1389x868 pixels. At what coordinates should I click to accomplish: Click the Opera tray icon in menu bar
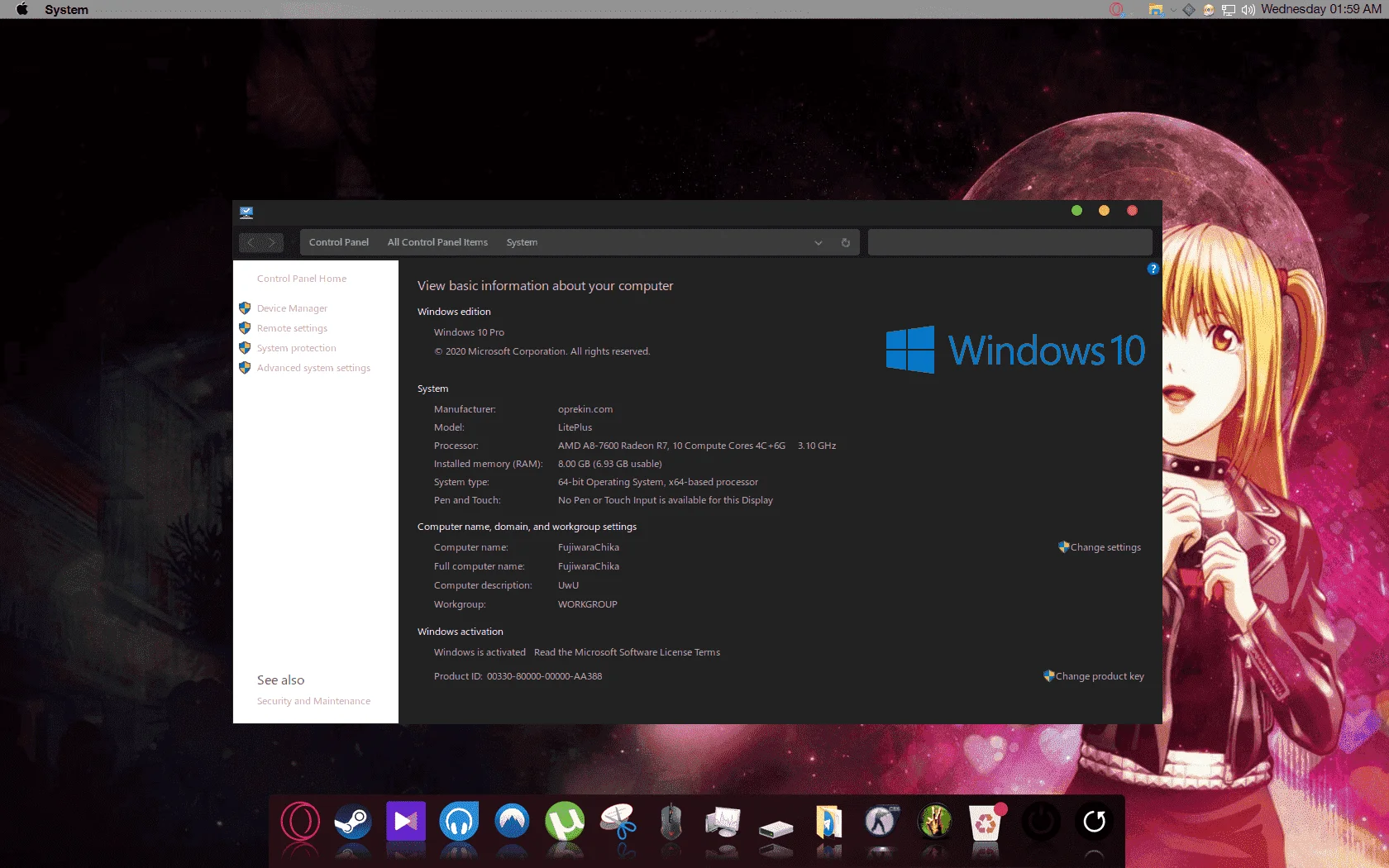pyautogui.click(x=1116, y=9)
